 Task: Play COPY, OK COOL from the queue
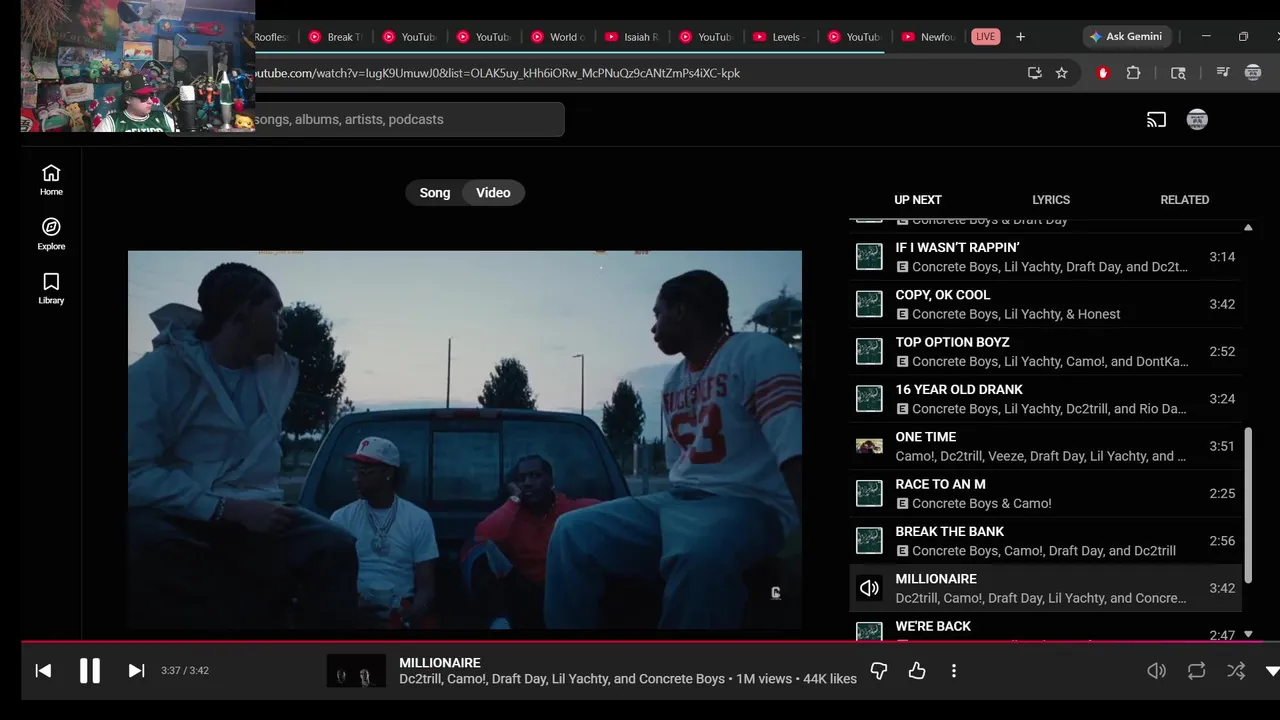pos(1045,304)
